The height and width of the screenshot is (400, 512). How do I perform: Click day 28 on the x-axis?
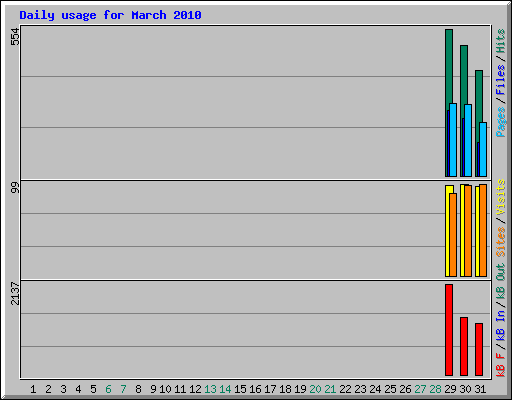tap(435, 389)
